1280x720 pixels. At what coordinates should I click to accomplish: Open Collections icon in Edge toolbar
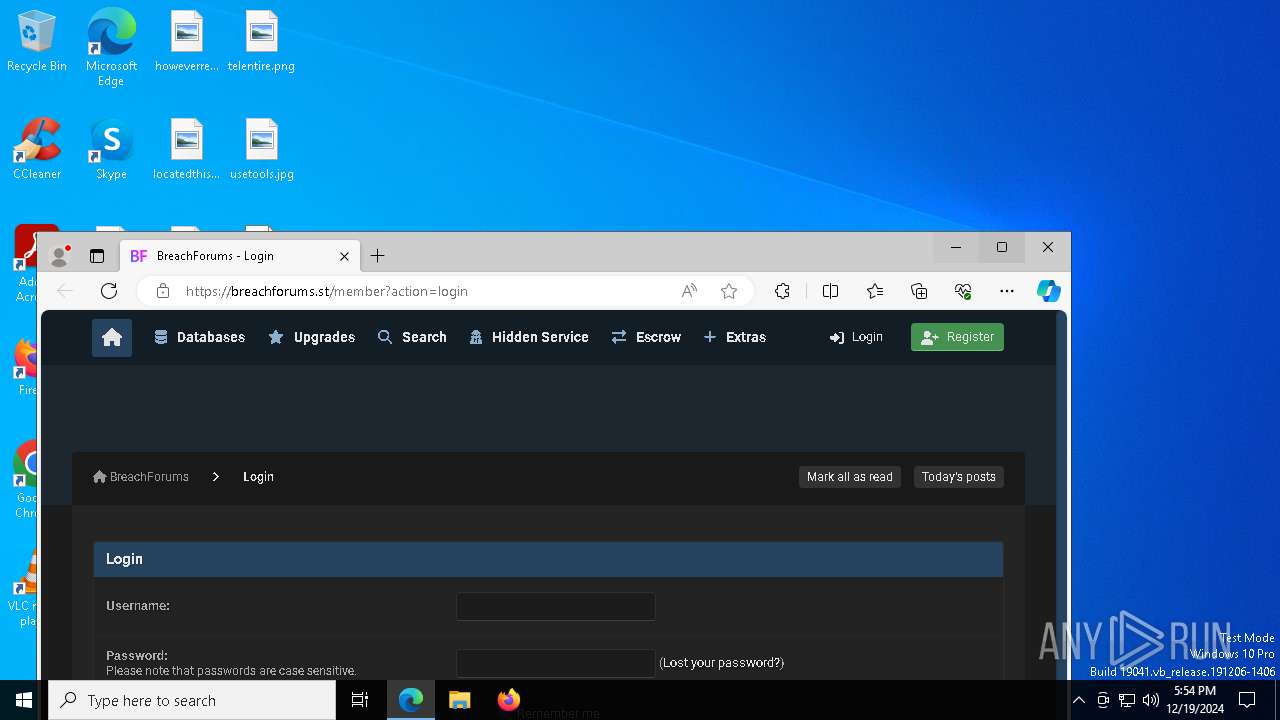[x=919, y=291]
